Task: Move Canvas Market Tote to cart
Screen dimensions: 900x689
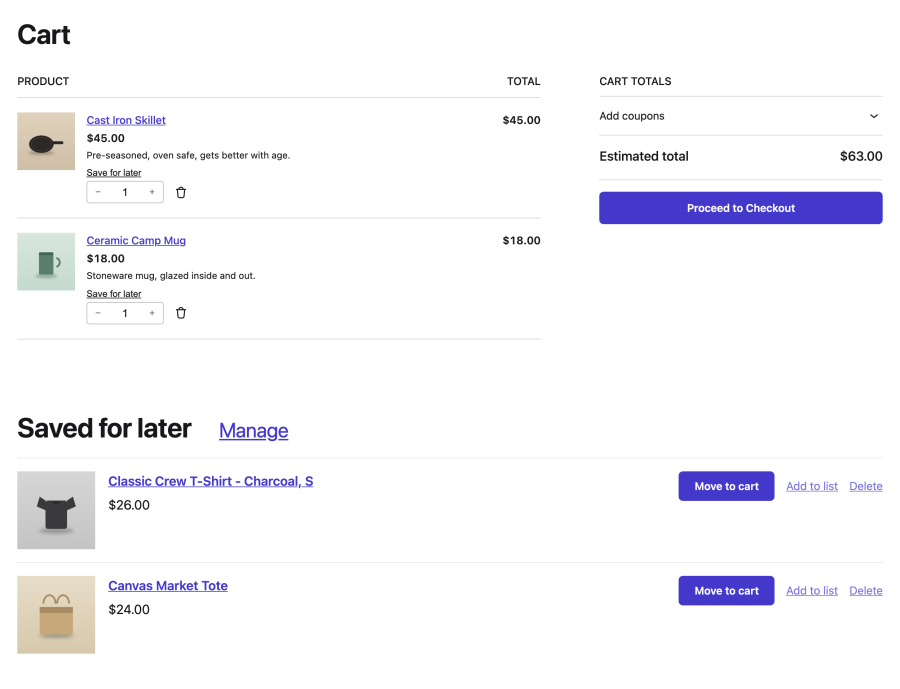Action: click(x=726, y=591)
